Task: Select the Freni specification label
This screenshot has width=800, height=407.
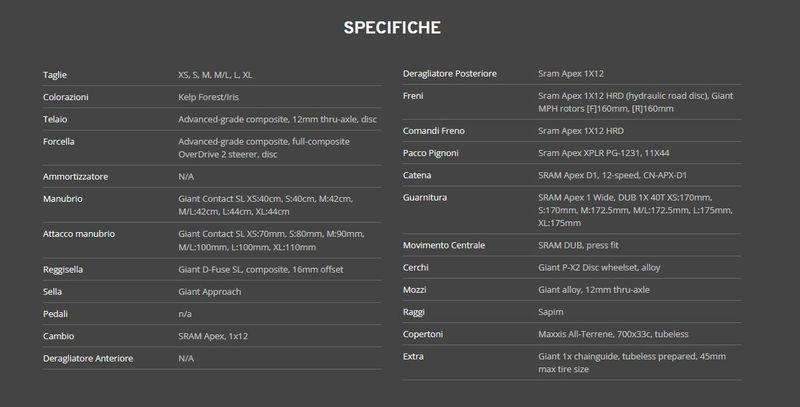Action: [x=413, y=96]
